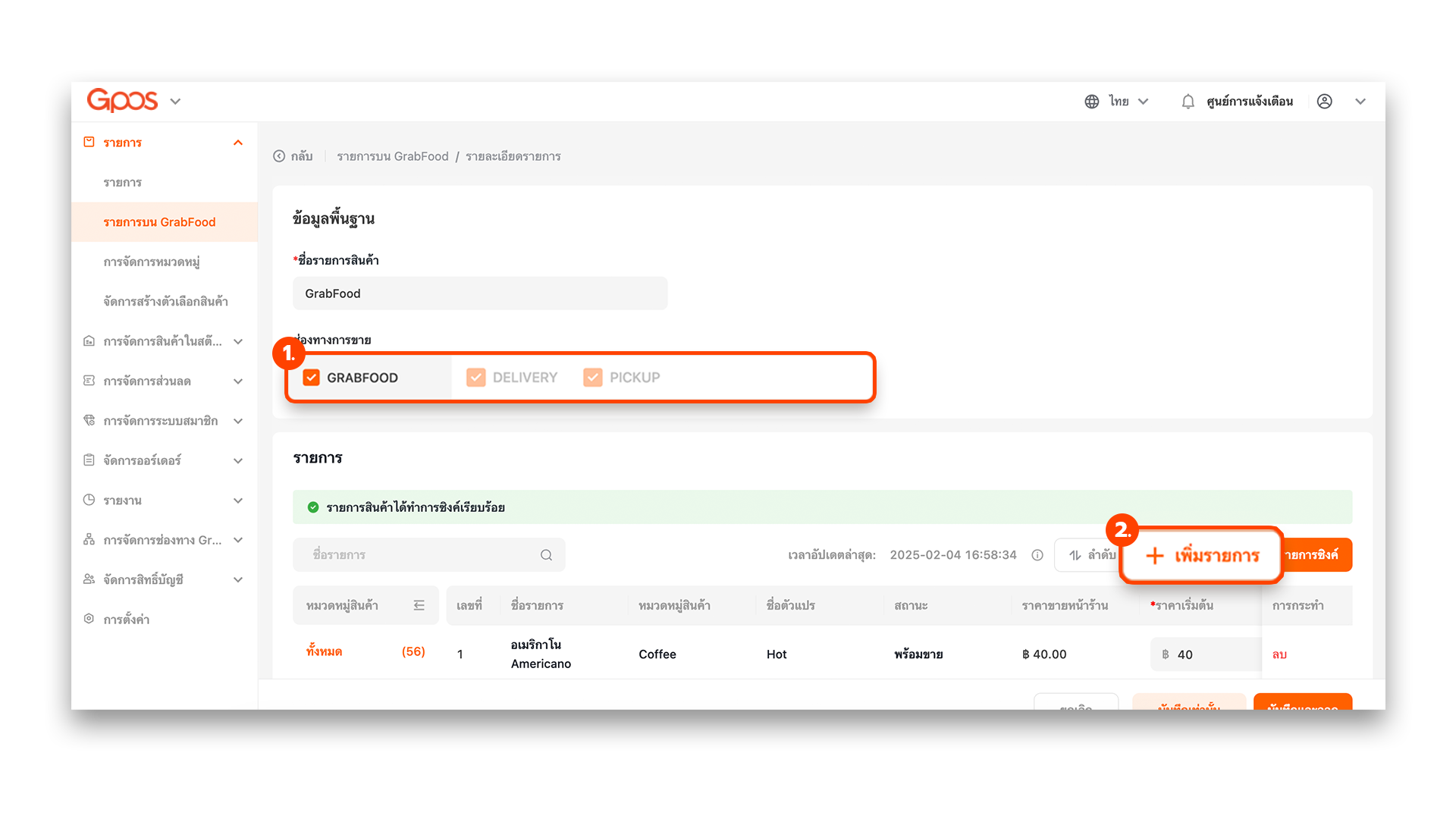Click the green sync success check icon
The image size is (1456, 819).
click(x=313, y=507)
